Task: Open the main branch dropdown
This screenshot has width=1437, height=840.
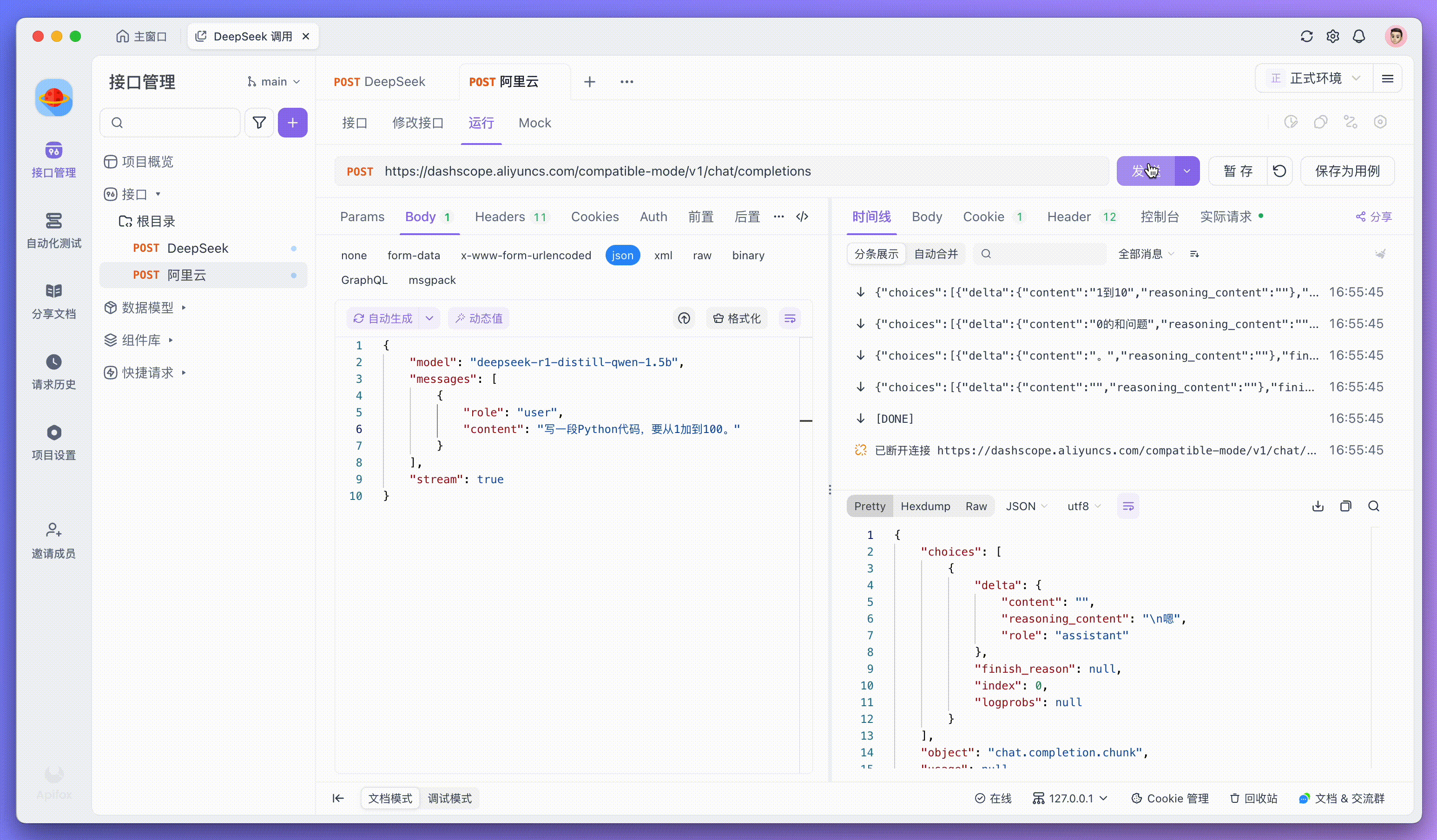Action: (274, 81)
